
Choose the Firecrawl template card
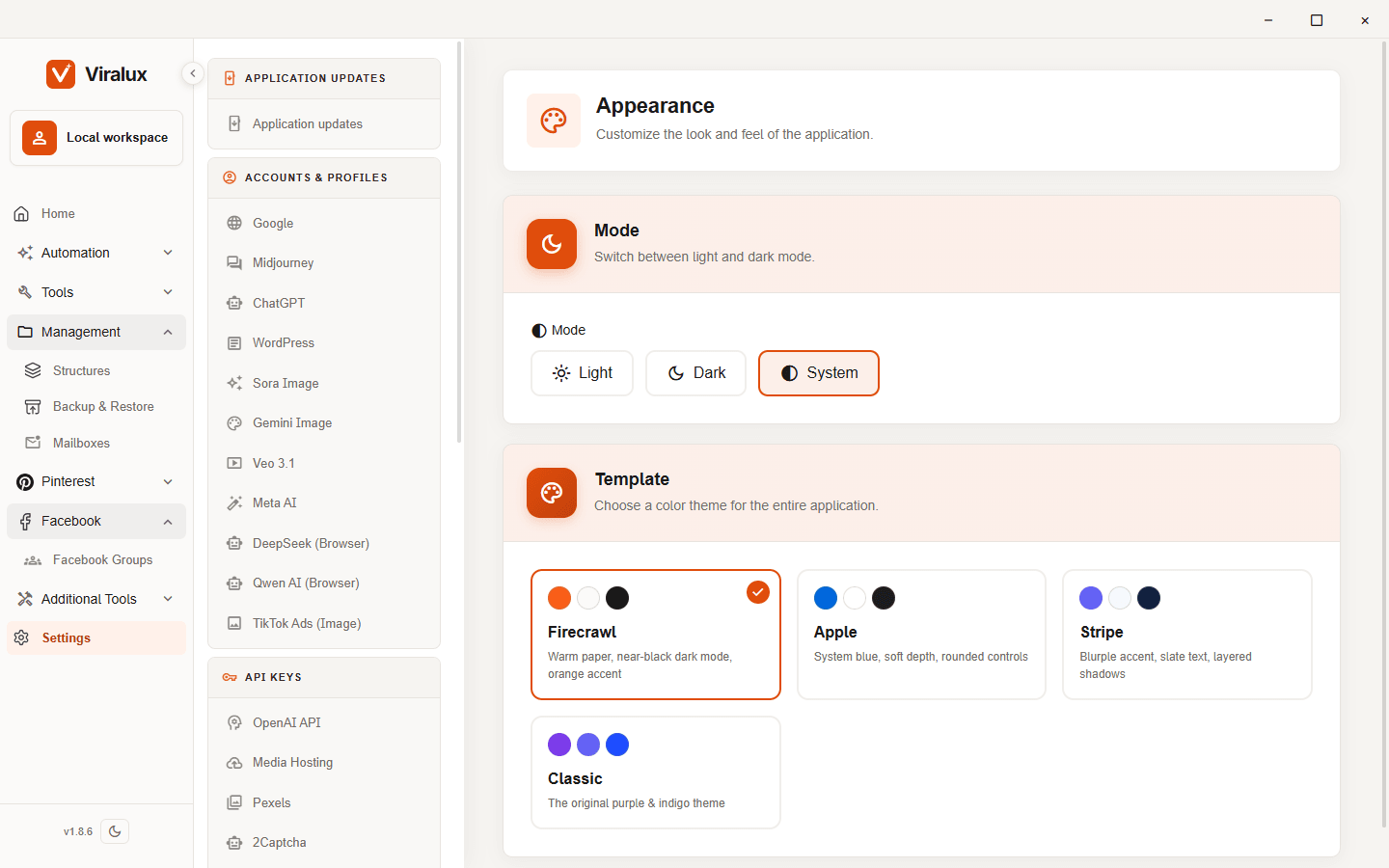coord(656,635)
